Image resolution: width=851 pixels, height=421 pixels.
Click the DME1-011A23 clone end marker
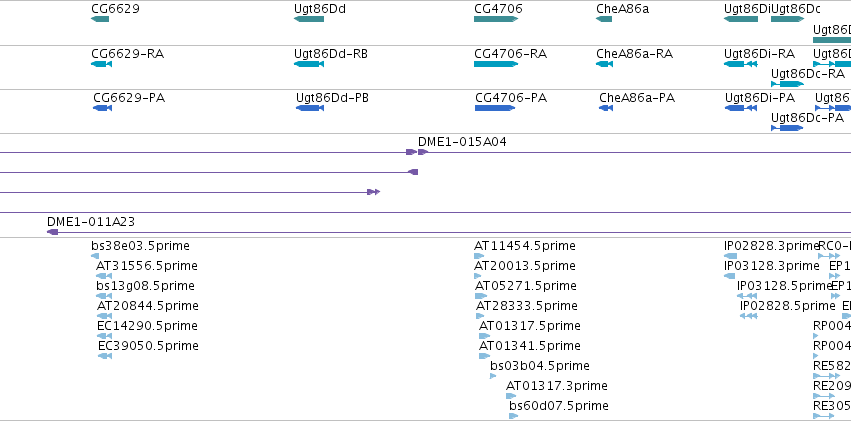tap(53, 232)
